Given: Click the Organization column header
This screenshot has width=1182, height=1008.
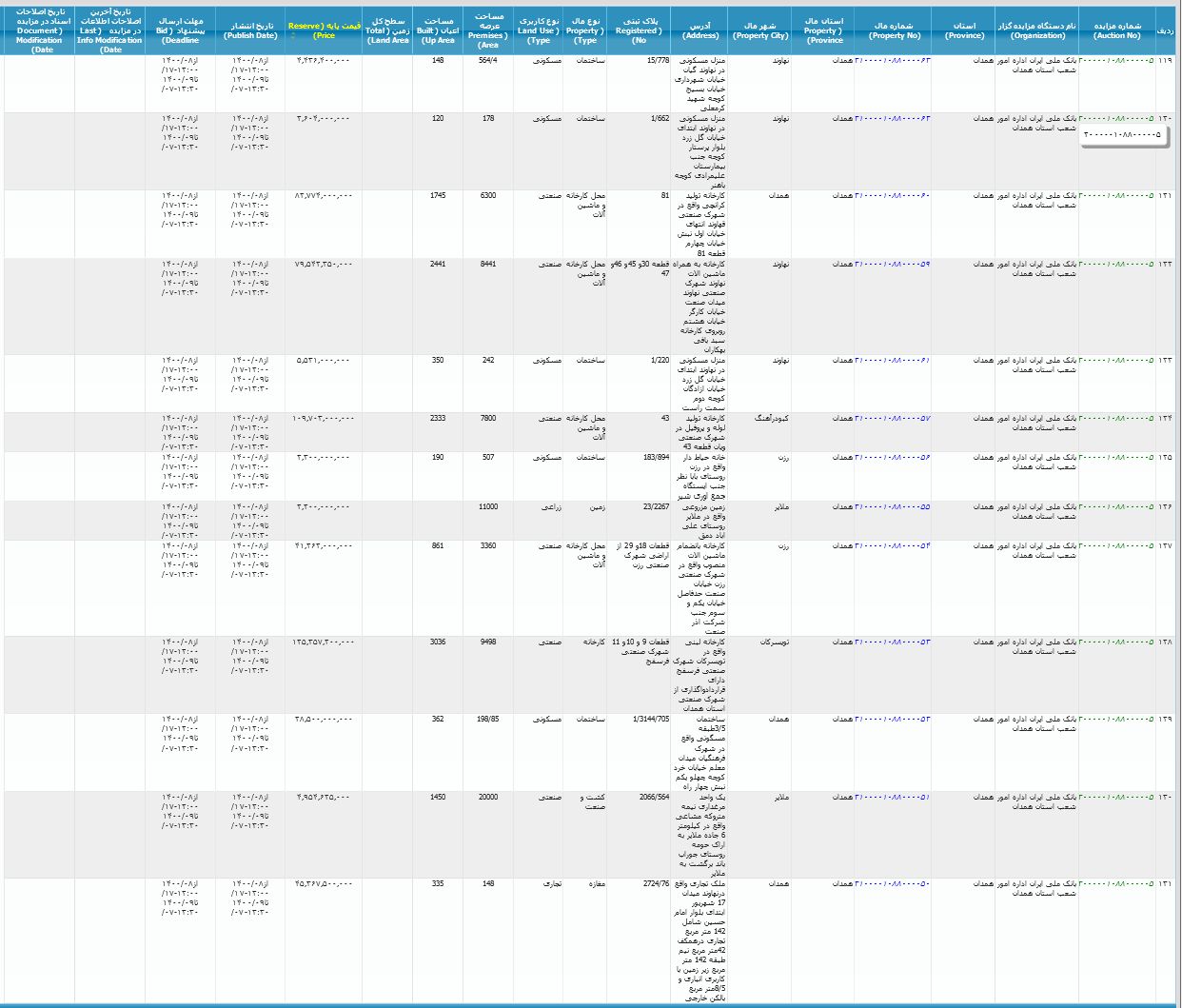Looking at the screenshot, I should (1036, 30).
